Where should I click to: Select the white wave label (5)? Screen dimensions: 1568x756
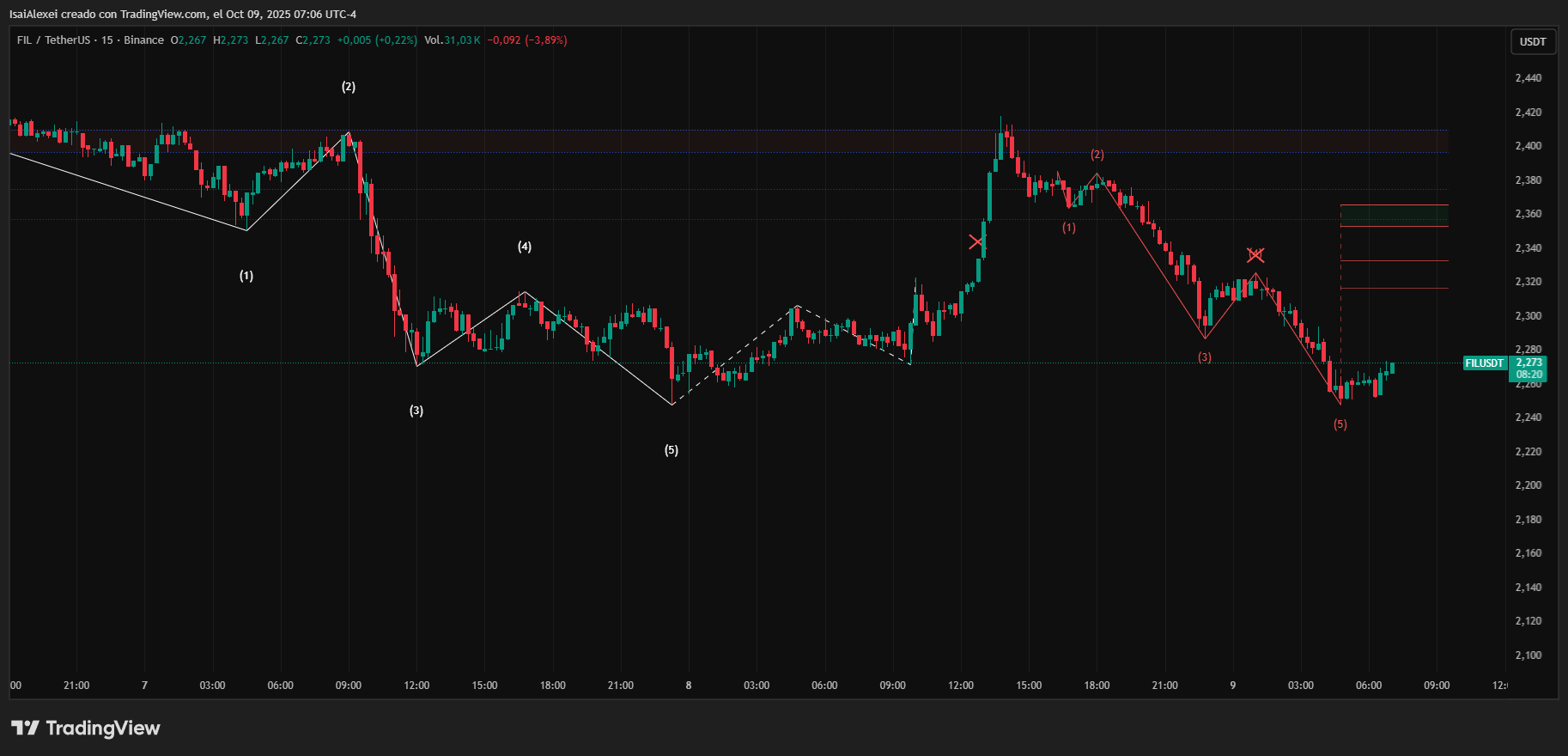click(x=672, y=450)
